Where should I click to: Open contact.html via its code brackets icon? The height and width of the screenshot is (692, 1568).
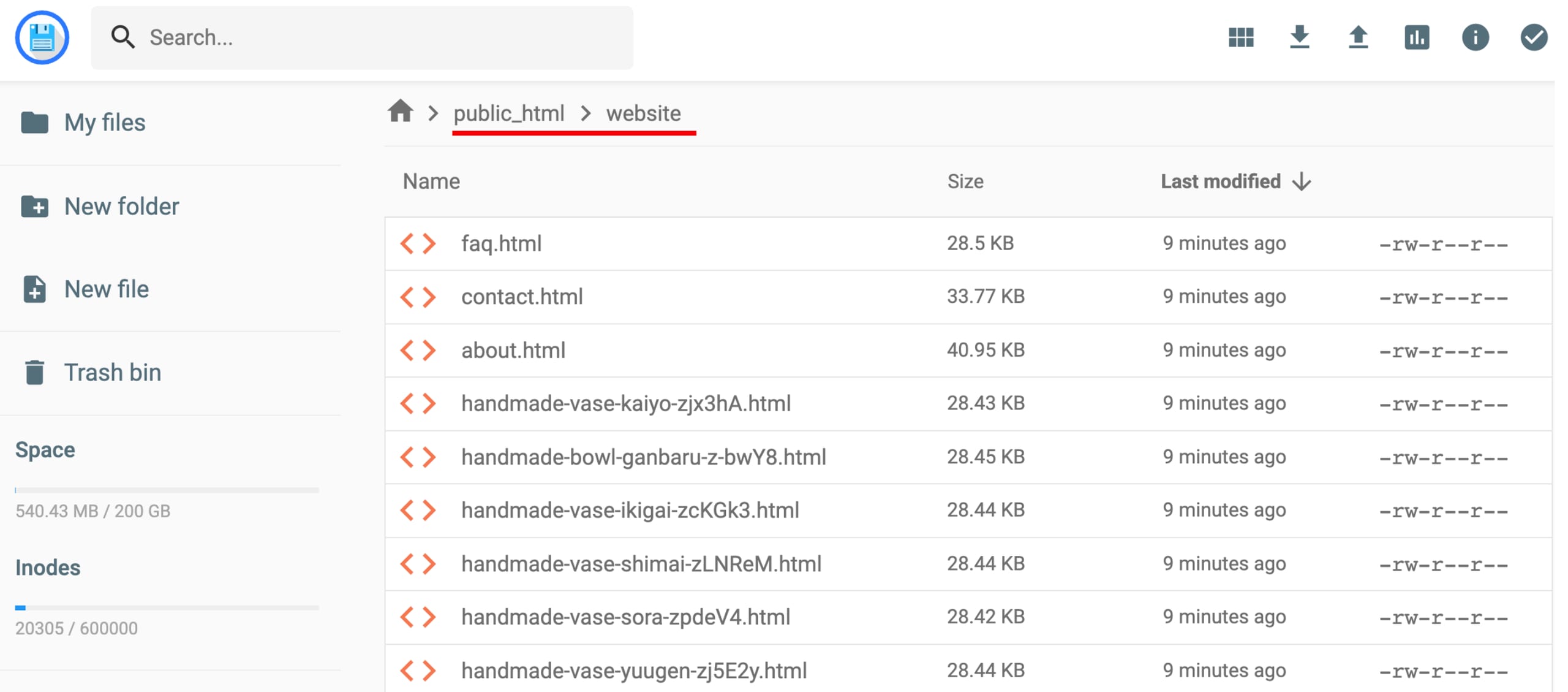click(418, 297)
